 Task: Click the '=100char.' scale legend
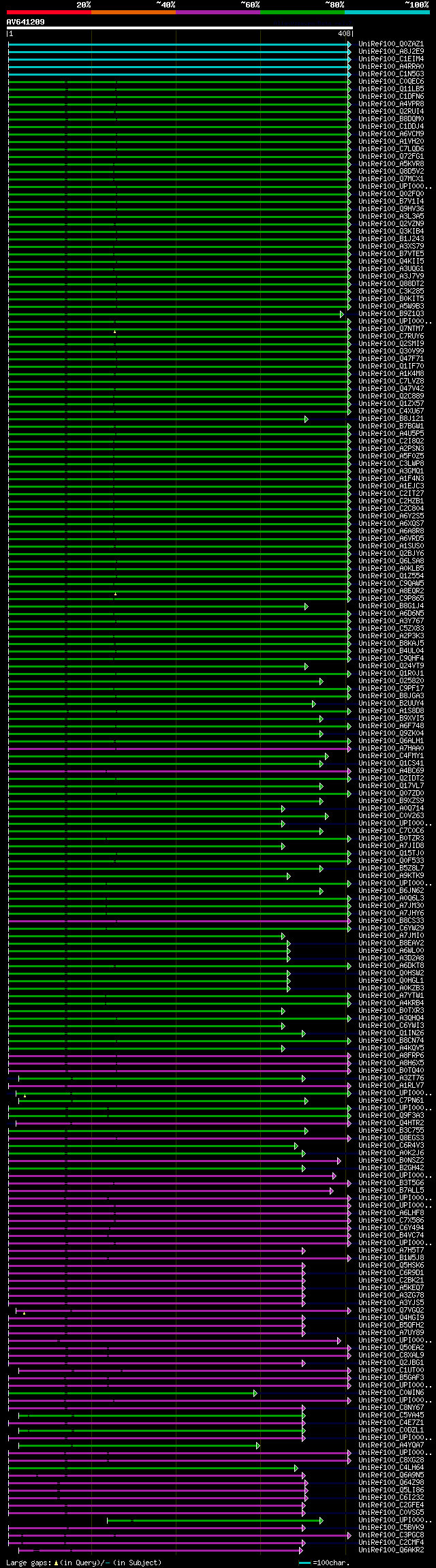click(330, 1563)
